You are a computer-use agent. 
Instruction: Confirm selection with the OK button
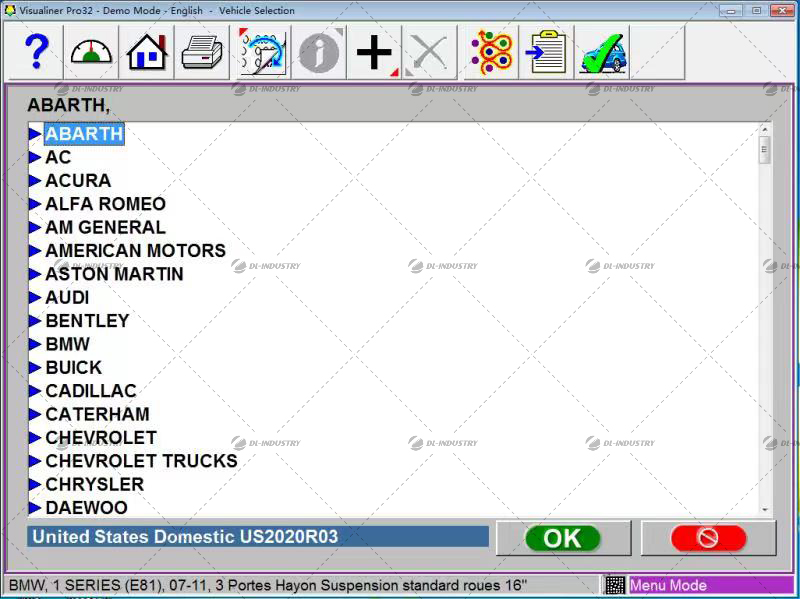[563, 537]
